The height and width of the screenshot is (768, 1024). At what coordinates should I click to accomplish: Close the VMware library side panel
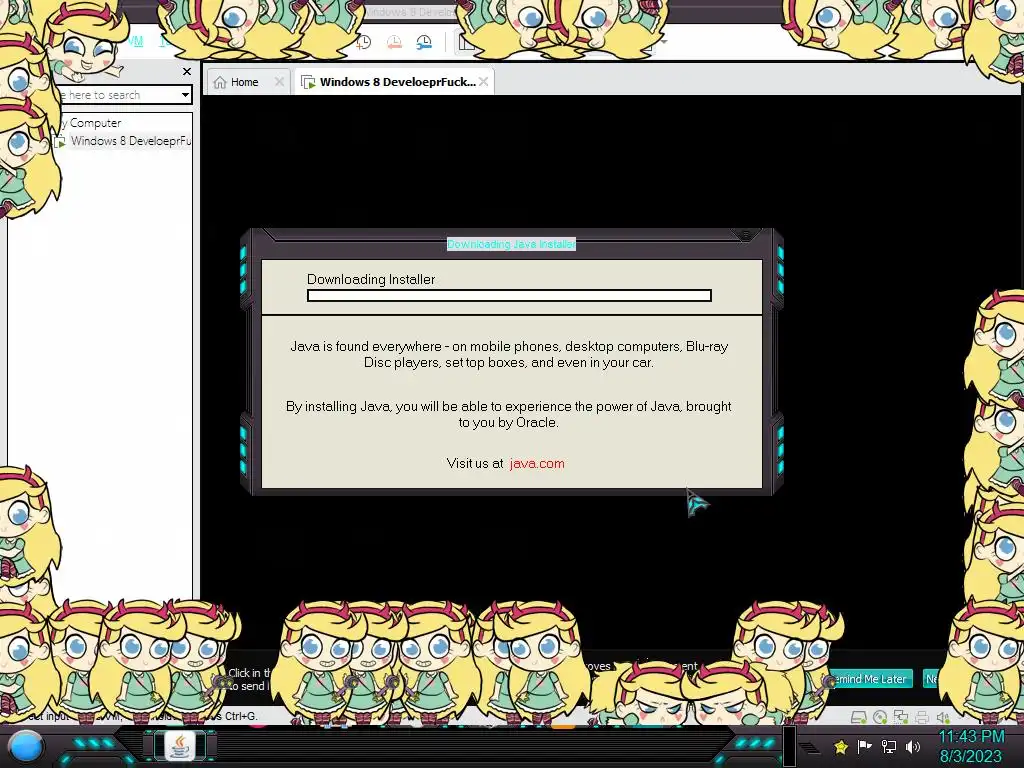tap(187, 71)
